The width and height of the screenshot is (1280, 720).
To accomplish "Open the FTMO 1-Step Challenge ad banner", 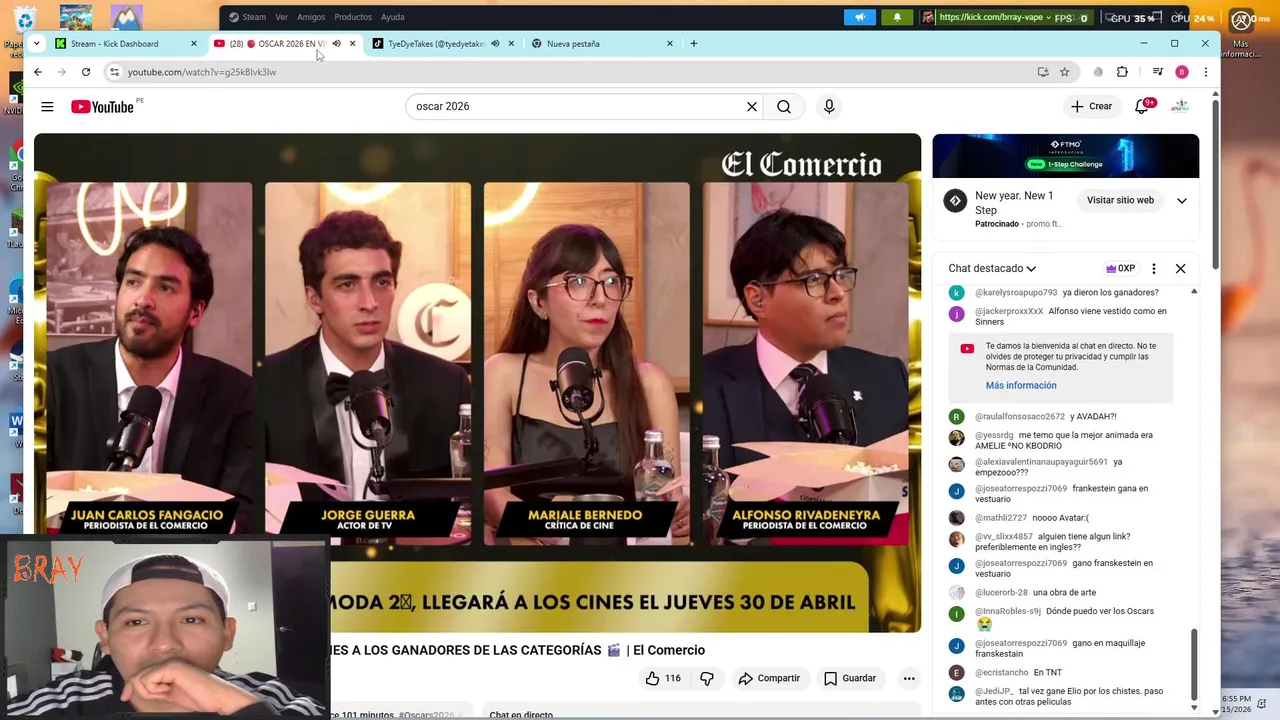I will (x=1066, y=156).
